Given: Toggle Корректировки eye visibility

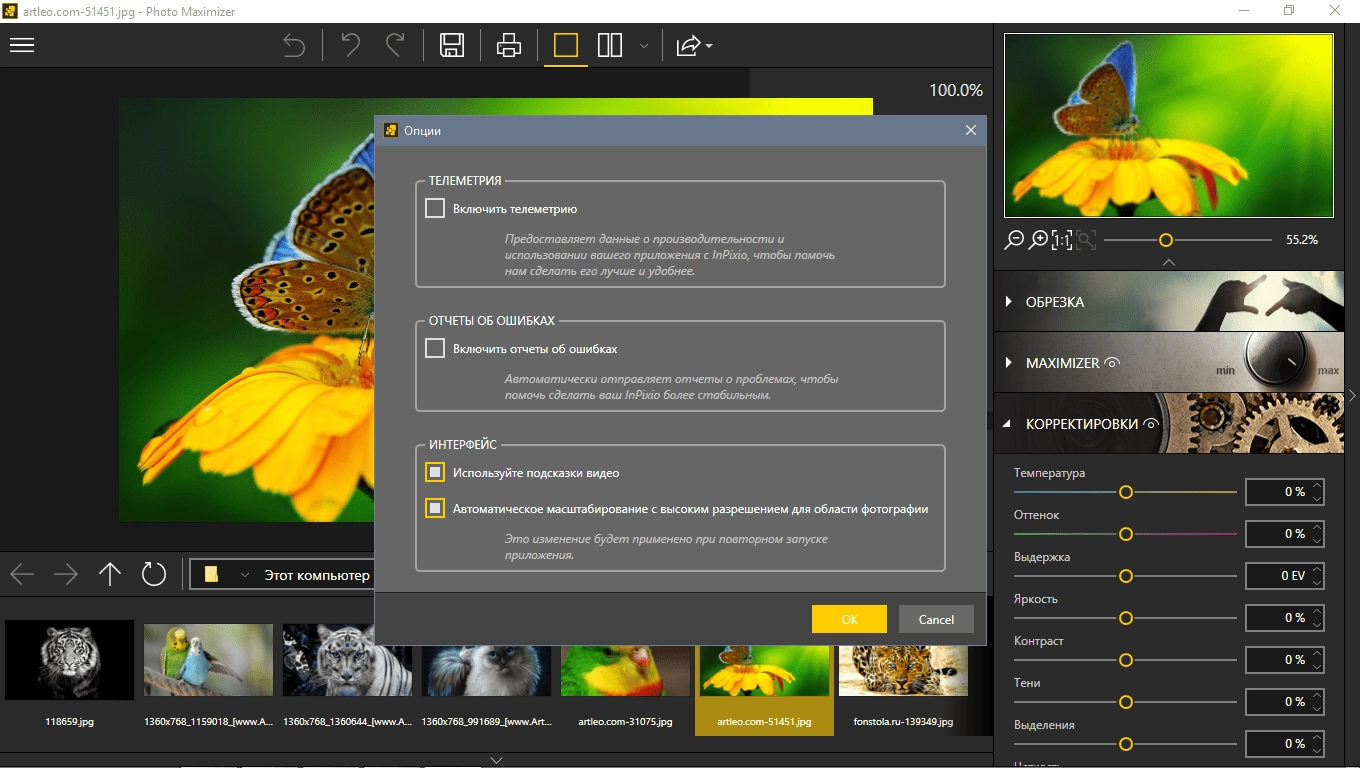Looking at the screenshot, I should pos(1151,424).
